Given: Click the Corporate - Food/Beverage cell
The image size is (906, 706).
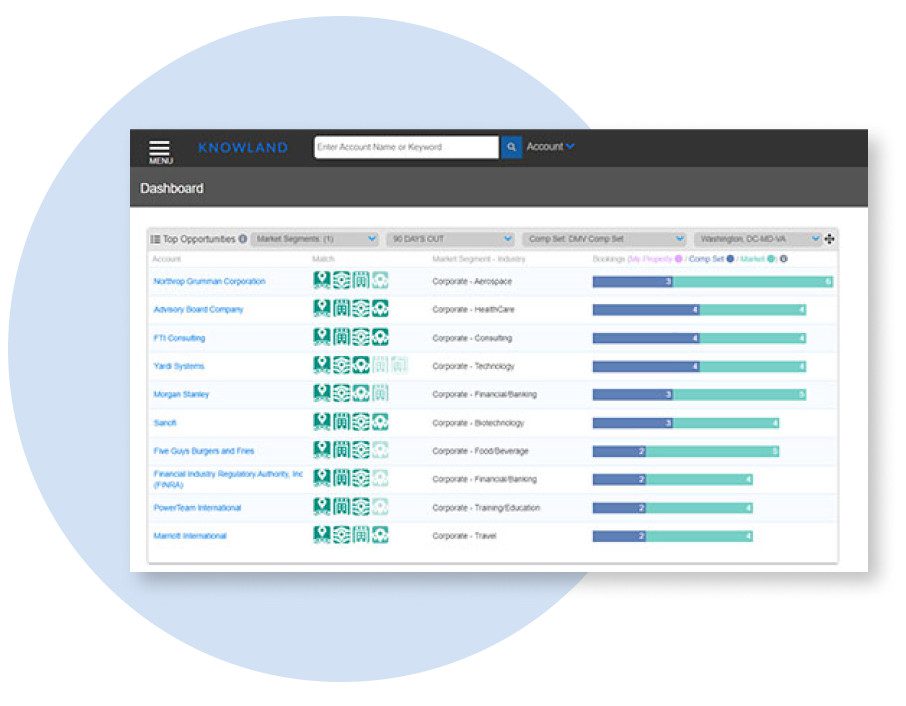Looking at the screenshot, I should pos(480,451).
